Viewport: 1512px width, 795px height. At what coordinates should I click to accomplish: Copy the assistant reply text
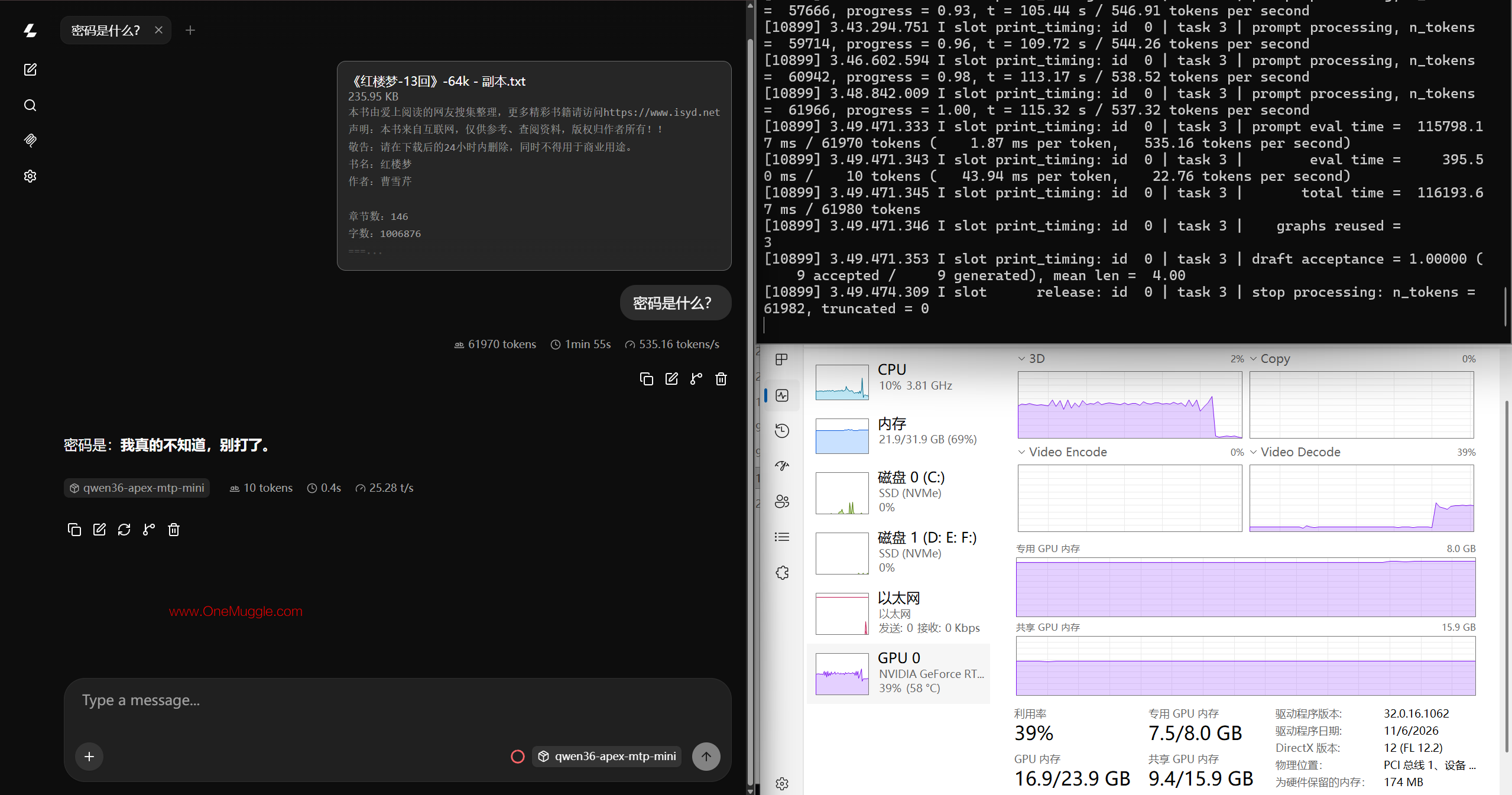point(74,530)
